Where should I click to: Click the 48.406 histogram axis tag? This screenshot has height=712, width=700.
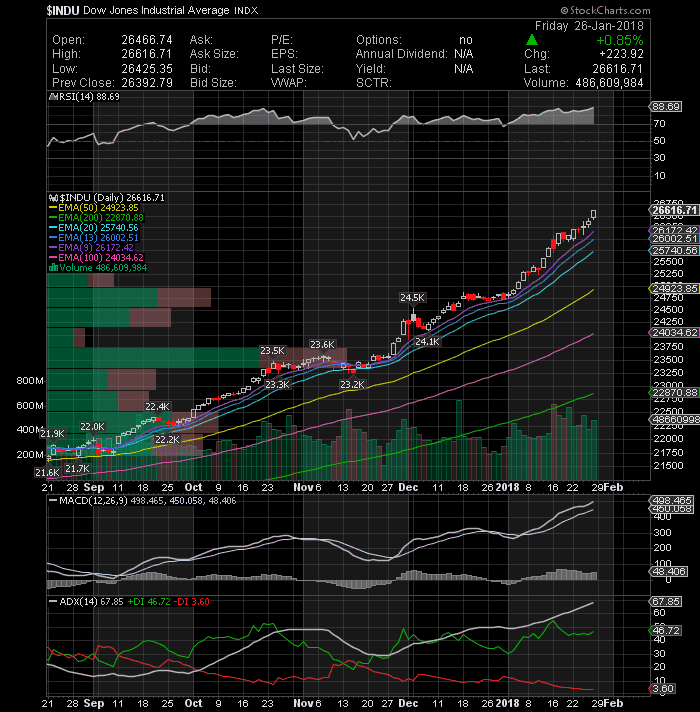coord(669,572)
